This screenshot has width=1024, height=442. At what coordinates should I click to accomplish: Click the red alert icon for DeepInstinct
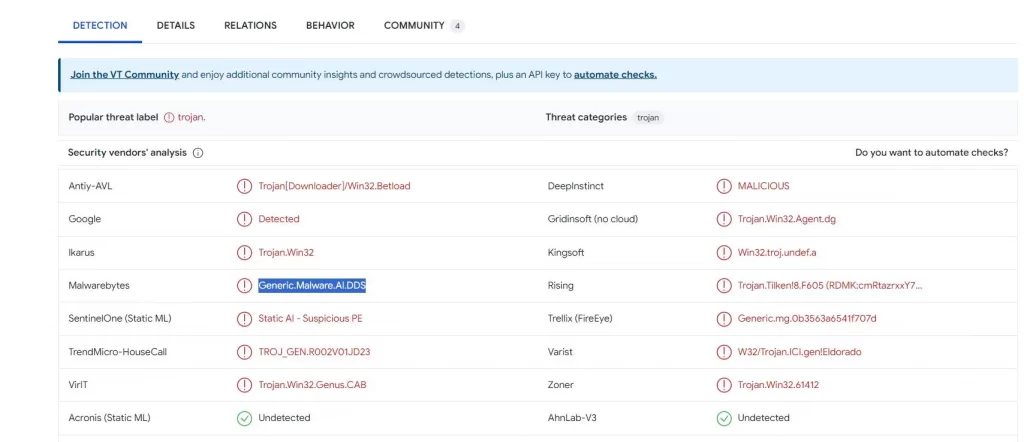point(724,186)
